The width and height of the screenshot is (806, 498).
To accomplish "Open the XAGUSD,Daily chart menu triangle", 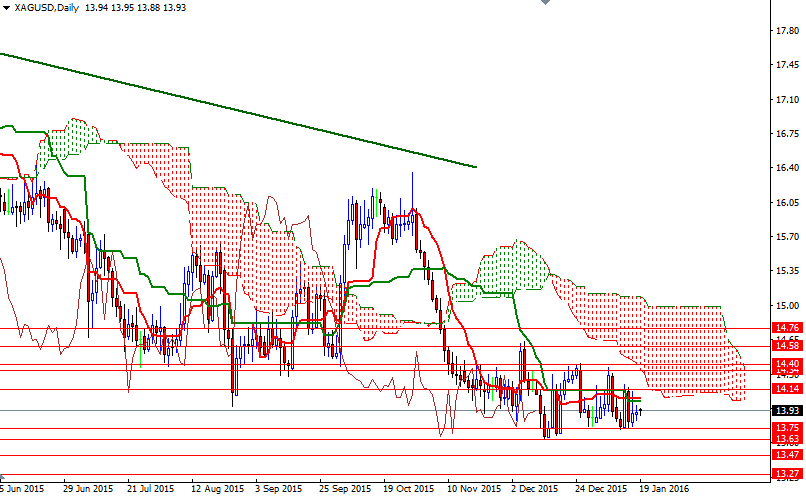I will click(6, 8).
